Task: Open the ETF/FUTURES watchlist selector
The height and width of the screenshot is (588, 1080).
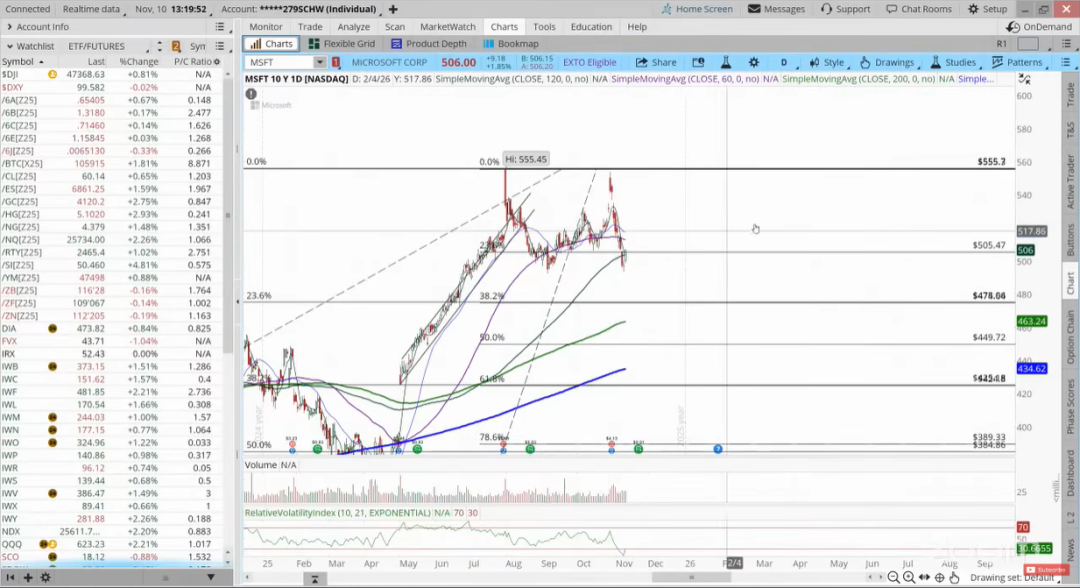Action: tap(107, 46)
